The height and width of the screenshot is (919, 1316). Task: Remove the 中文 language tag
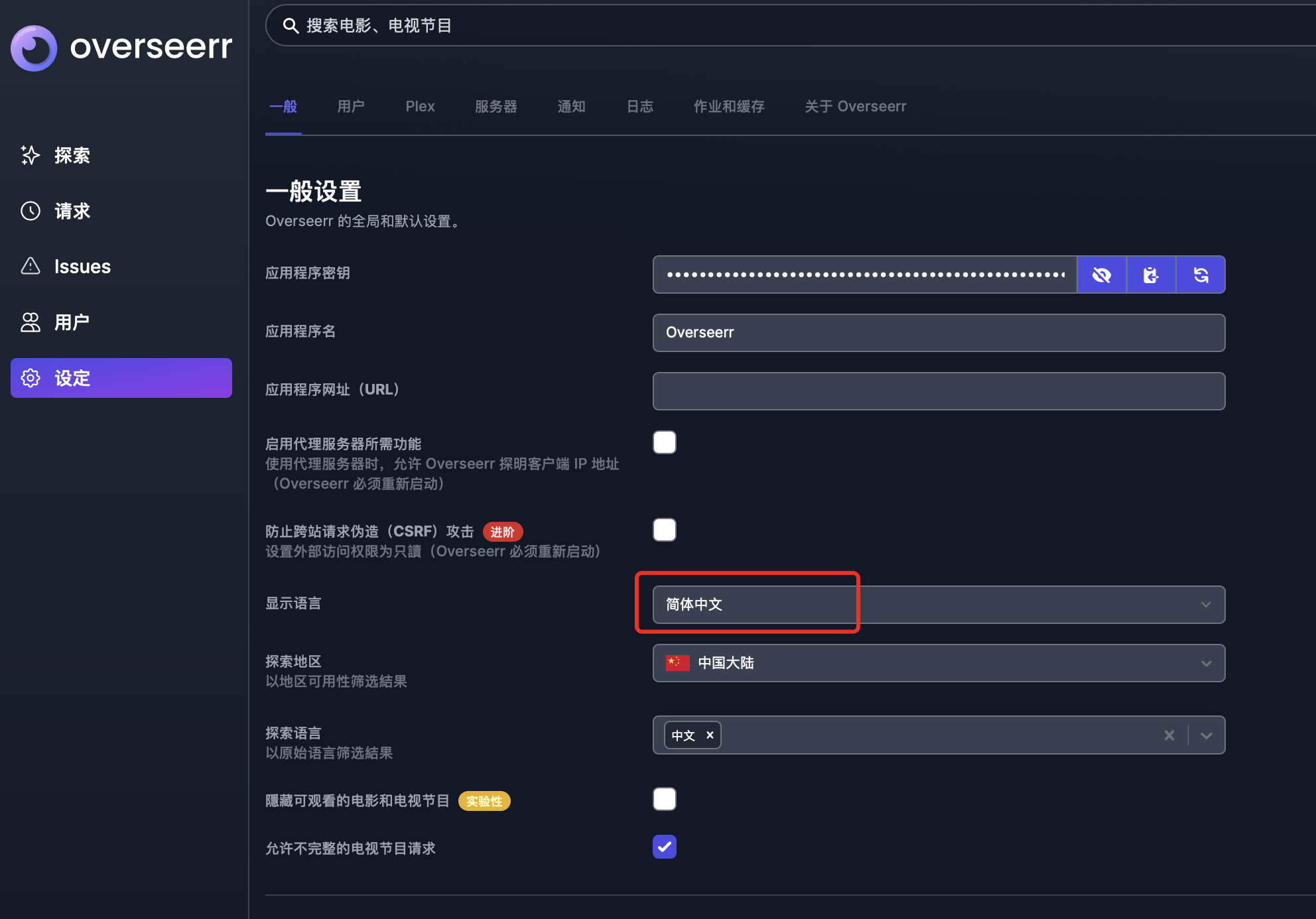coord(710,735)
